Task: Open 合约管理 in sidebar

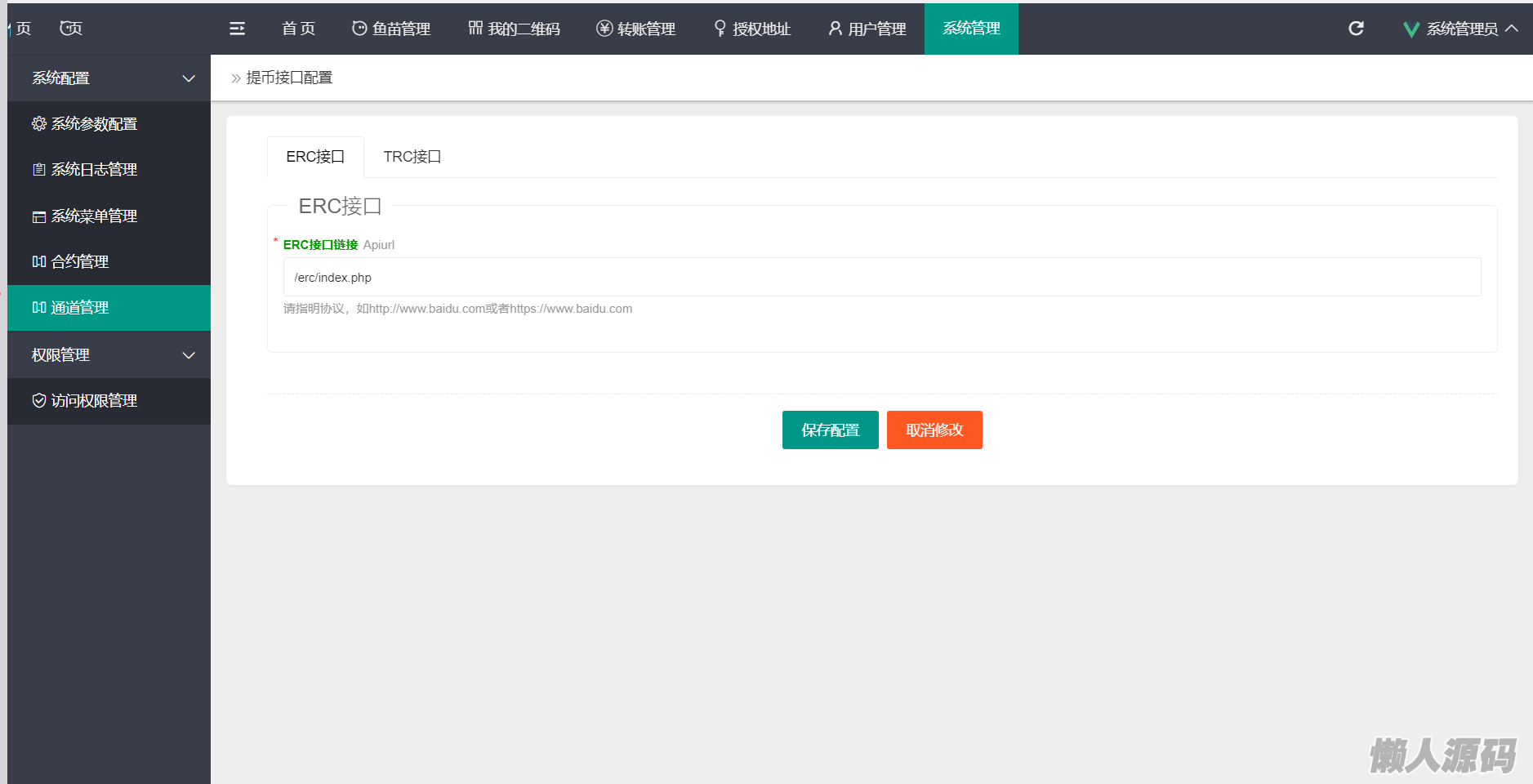Action: tap(109, 262)
